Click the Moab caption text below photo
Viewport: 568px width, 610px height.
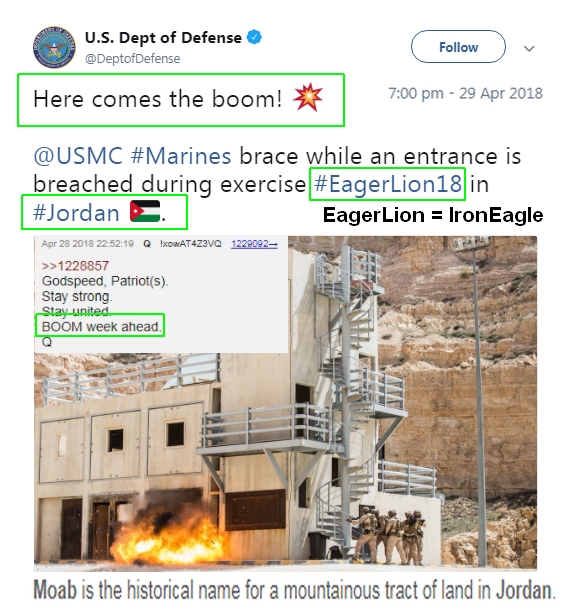294,590
